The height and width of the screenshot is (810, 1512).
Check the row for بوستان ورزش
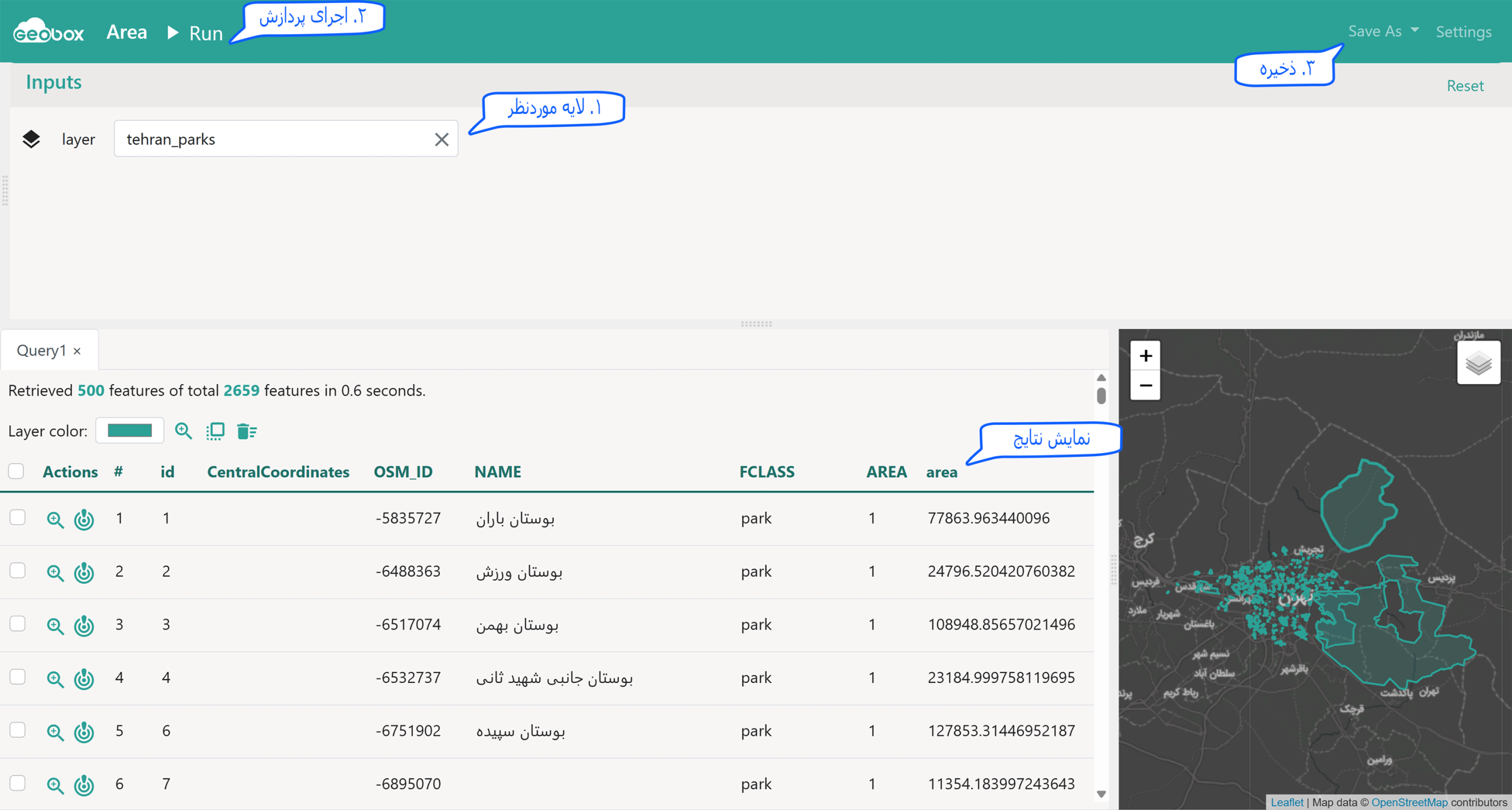[x=18, y=571]
